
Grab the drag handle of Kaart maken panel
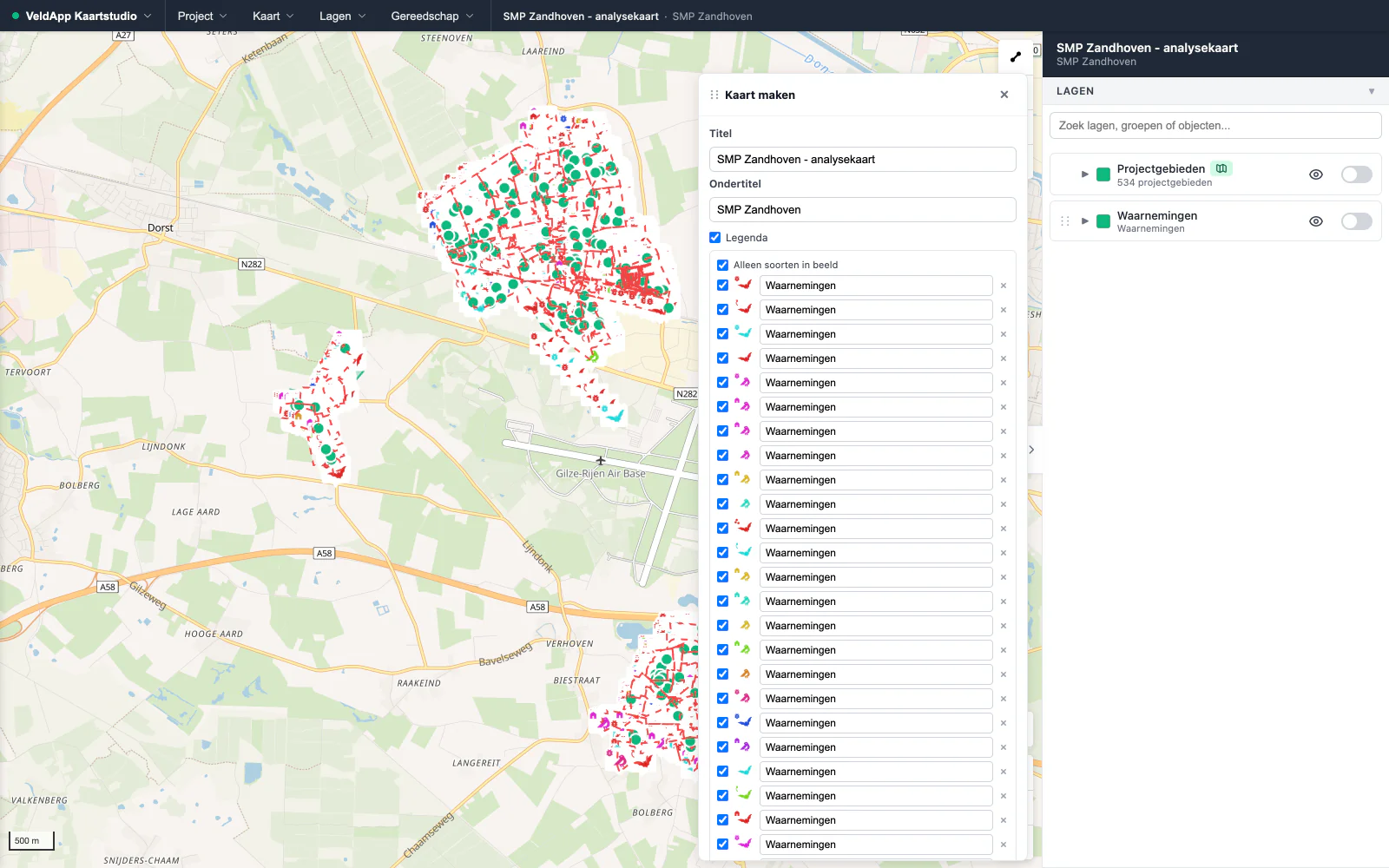pyautogui.click(x=714, y=95)
